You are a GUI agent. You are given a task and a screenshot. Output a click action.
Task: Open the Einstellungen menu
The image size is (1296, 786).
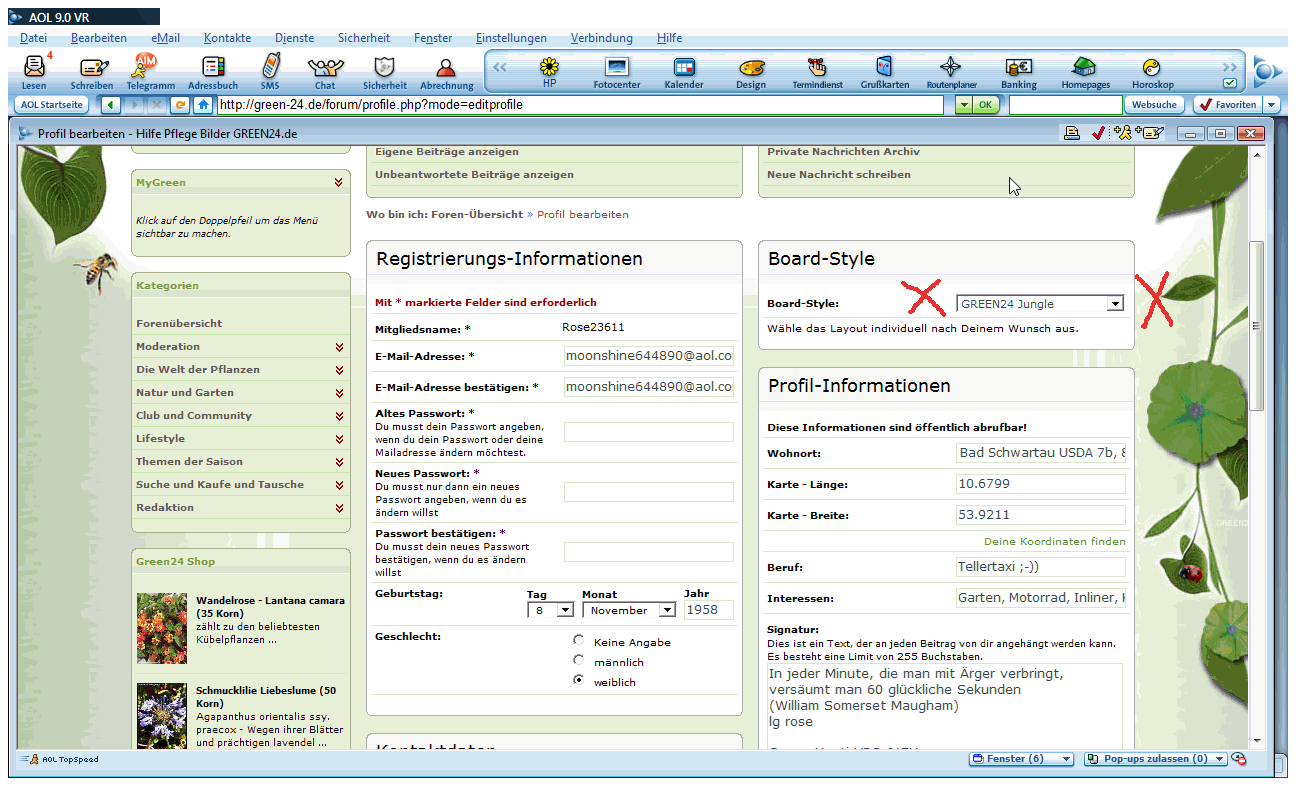pos(511,38)
